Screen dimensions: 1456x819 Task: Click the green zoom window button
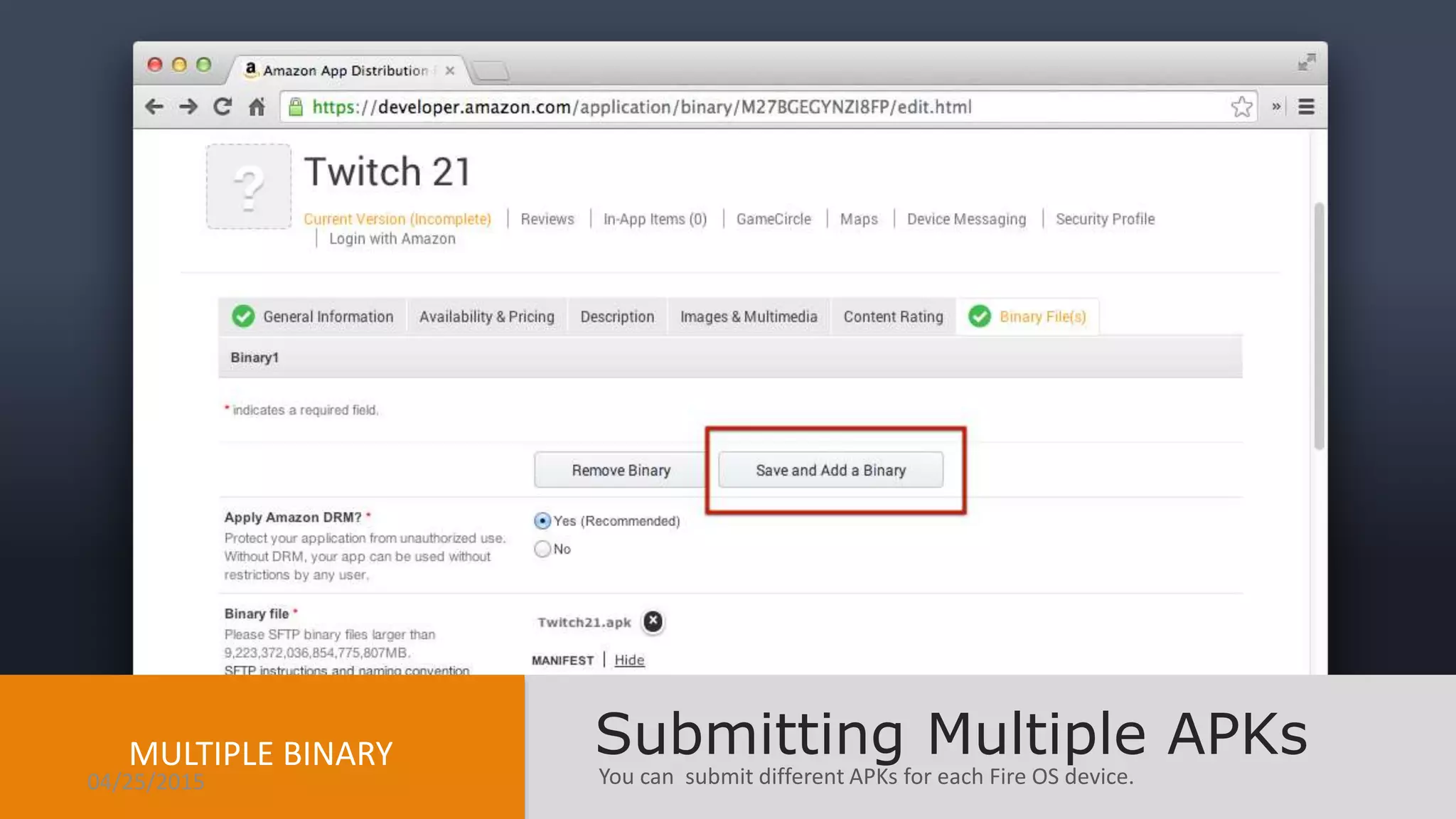(204, 65)
